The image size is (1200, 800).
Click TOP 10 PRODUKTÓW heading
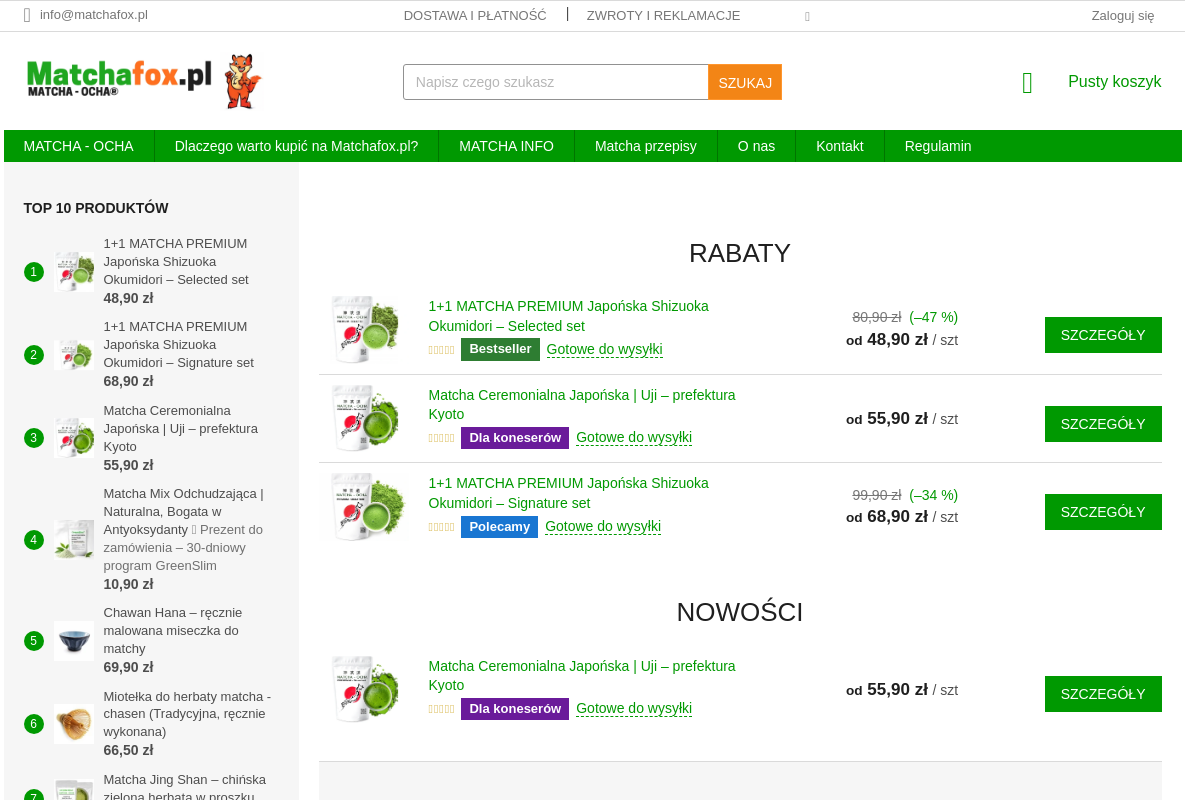[x=96, y=208]
